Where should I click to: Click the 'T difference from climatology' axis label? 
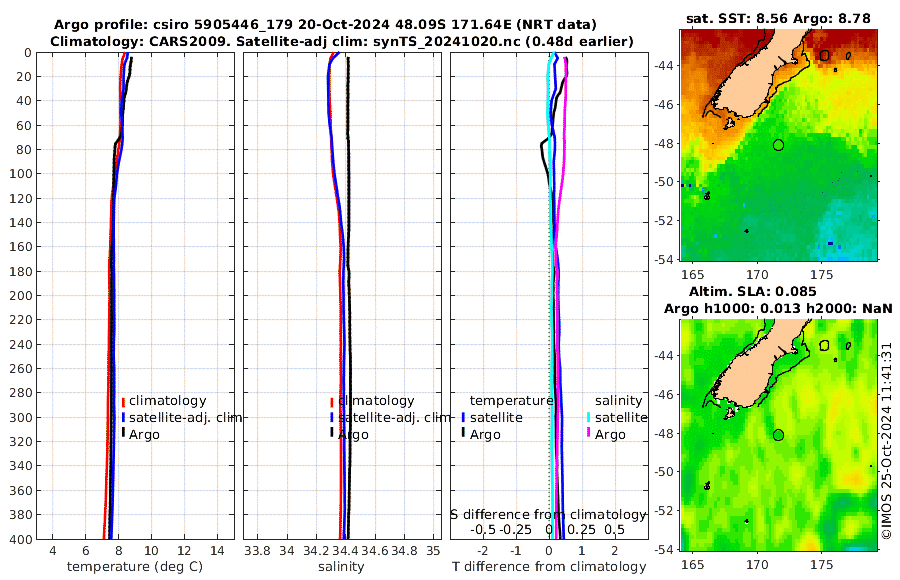pyautogui.click(x=549, y=567)
